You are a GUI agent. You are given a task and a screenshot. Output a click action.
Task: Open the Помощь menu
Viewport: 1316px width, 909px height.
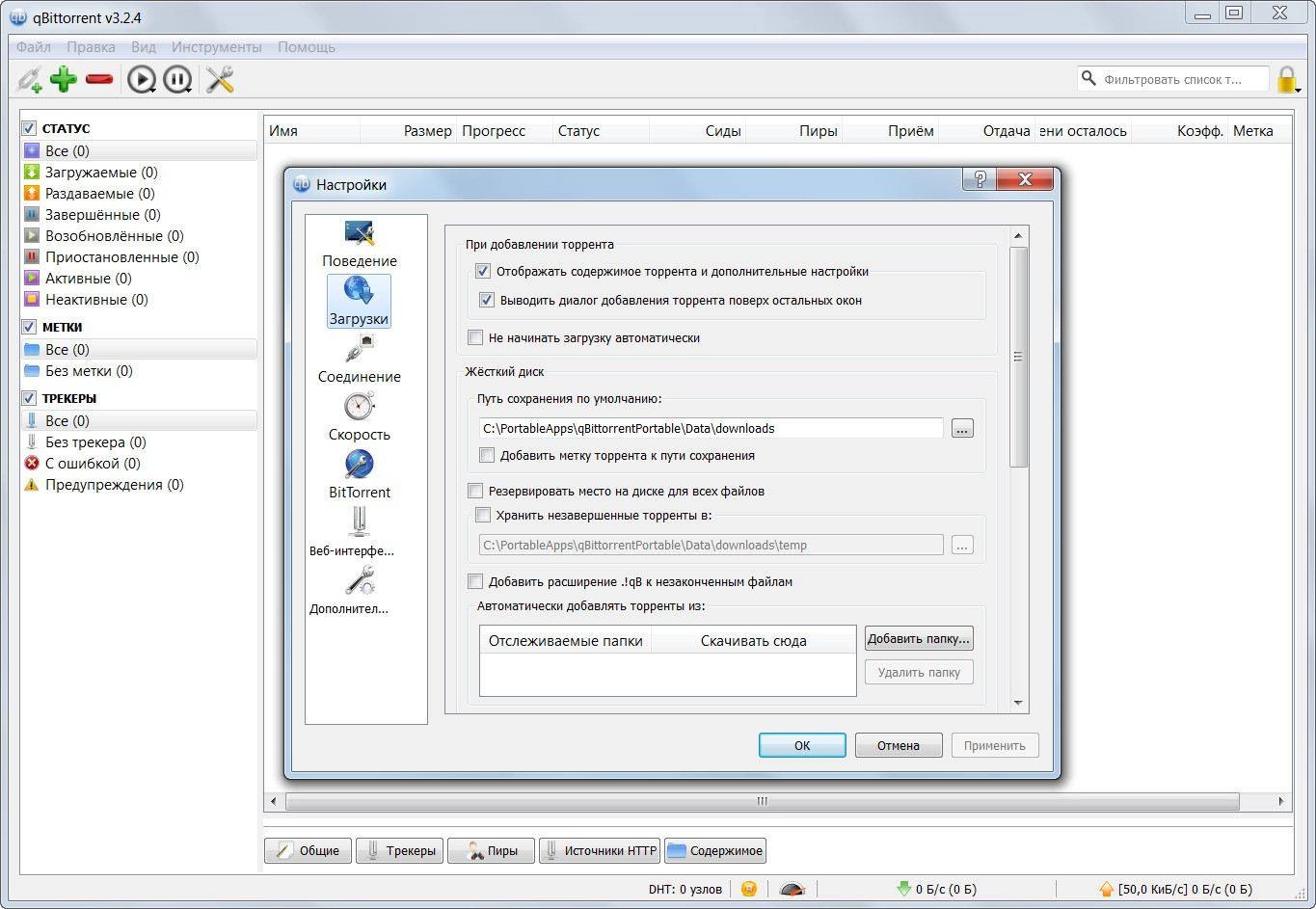pyautogui.click(x=307, y=47)
